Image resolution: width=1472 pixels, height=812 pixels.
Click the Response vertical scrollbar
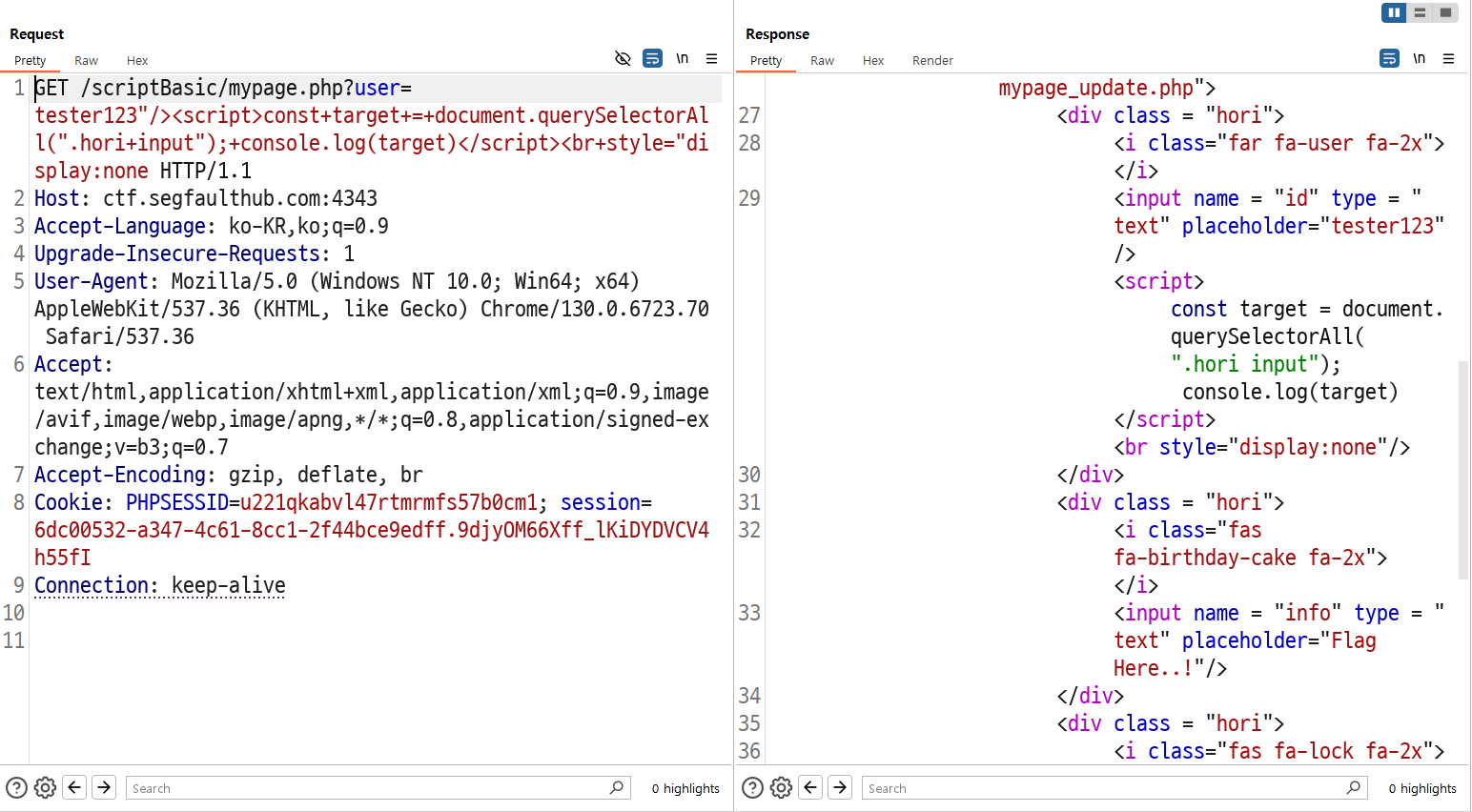point(1463,470)
